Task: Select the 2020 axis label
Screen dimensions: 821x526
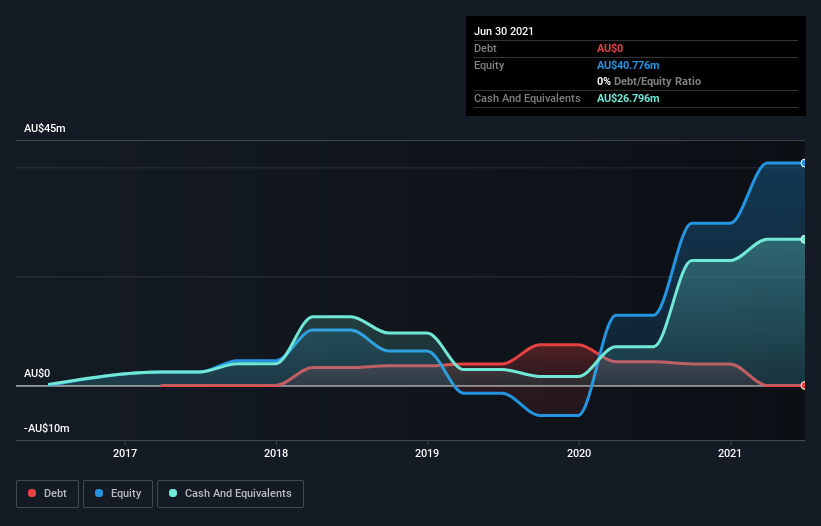Action: tap(579, 453)
